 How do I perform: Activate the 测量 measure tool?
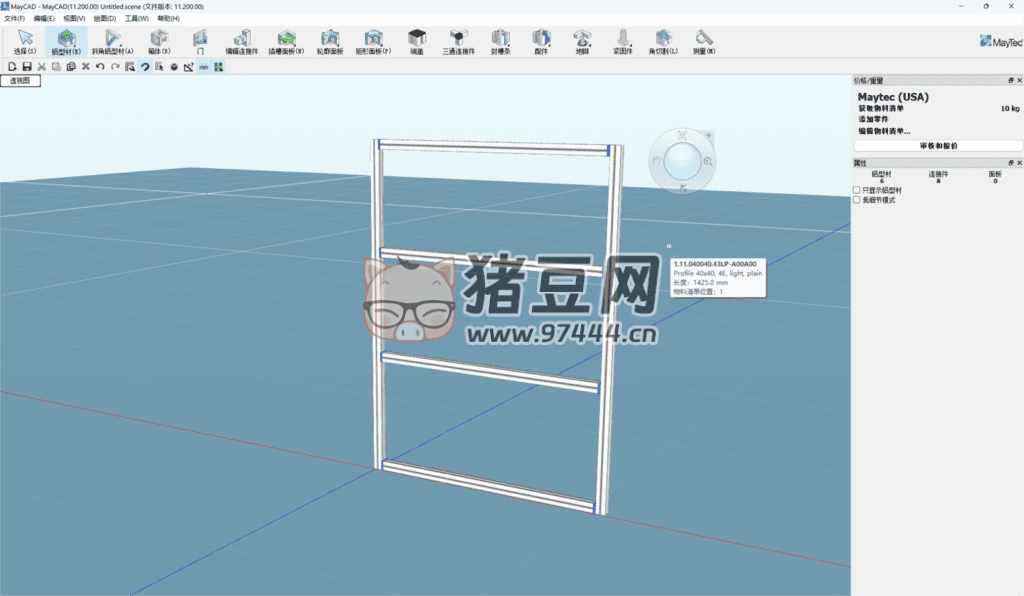coord(704,41)
